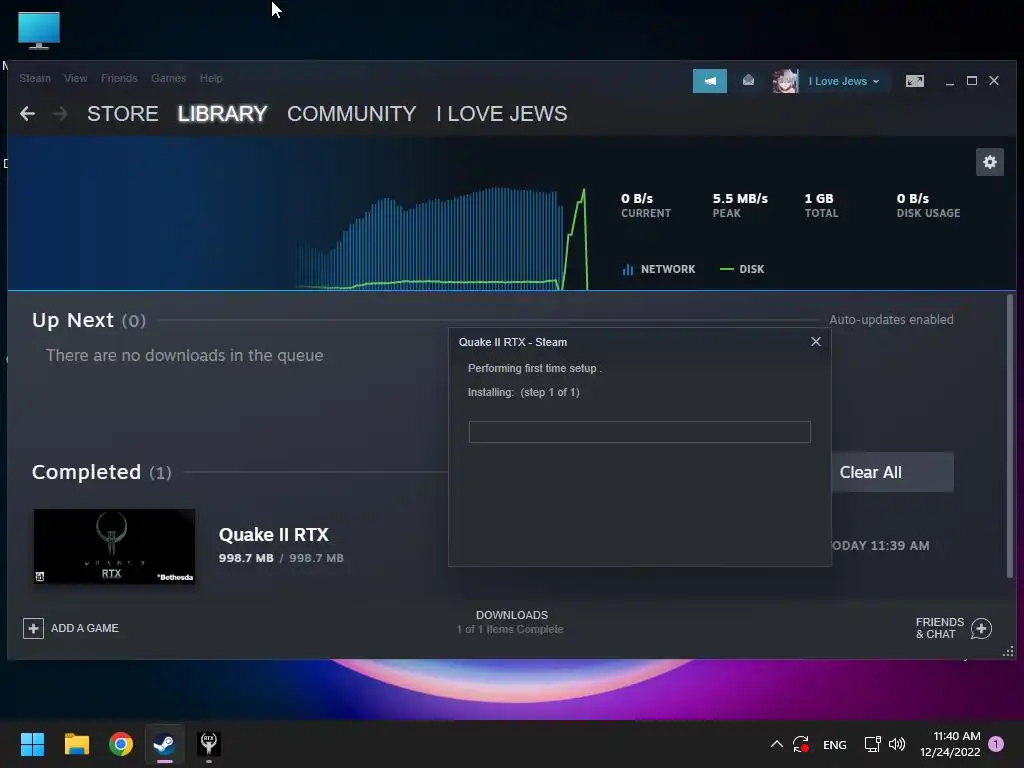Enter Big Picture mode icon
Screen dimensions: 1024x768
coord(915,81)
